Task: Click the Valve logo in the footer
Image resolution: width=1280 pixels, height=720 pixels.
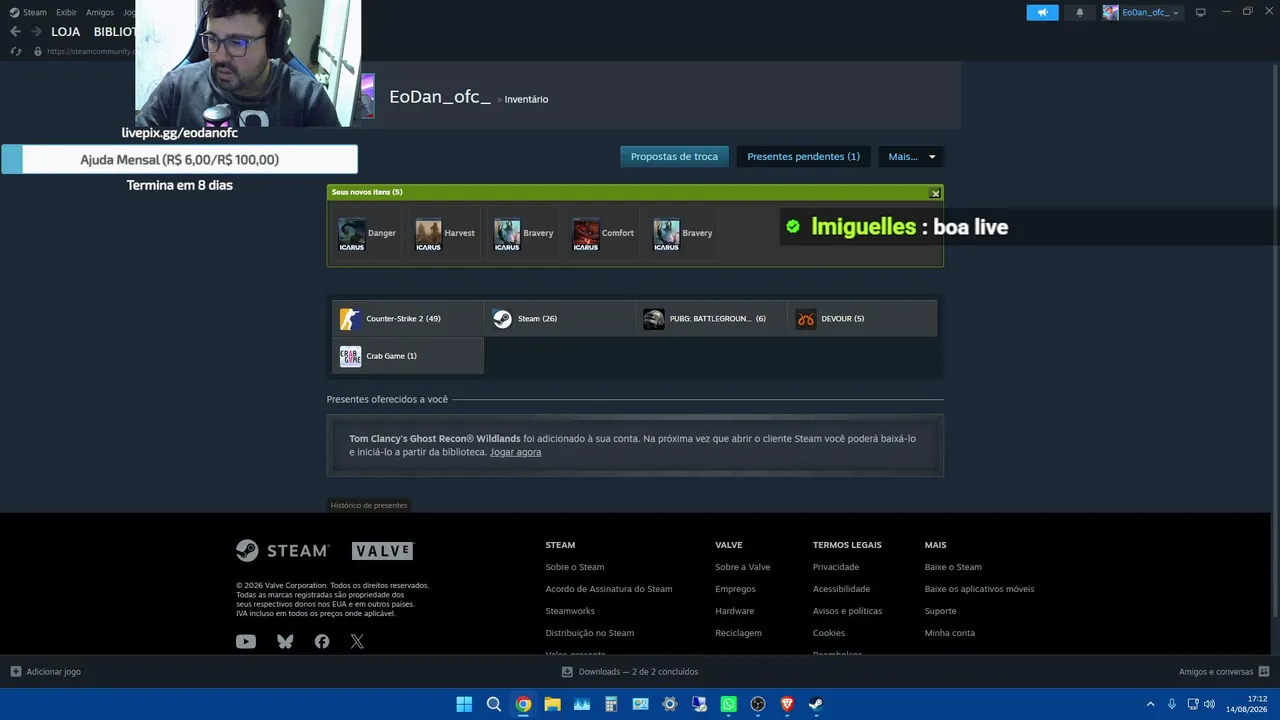Action: pyautogui.click(x=383, y=551)
